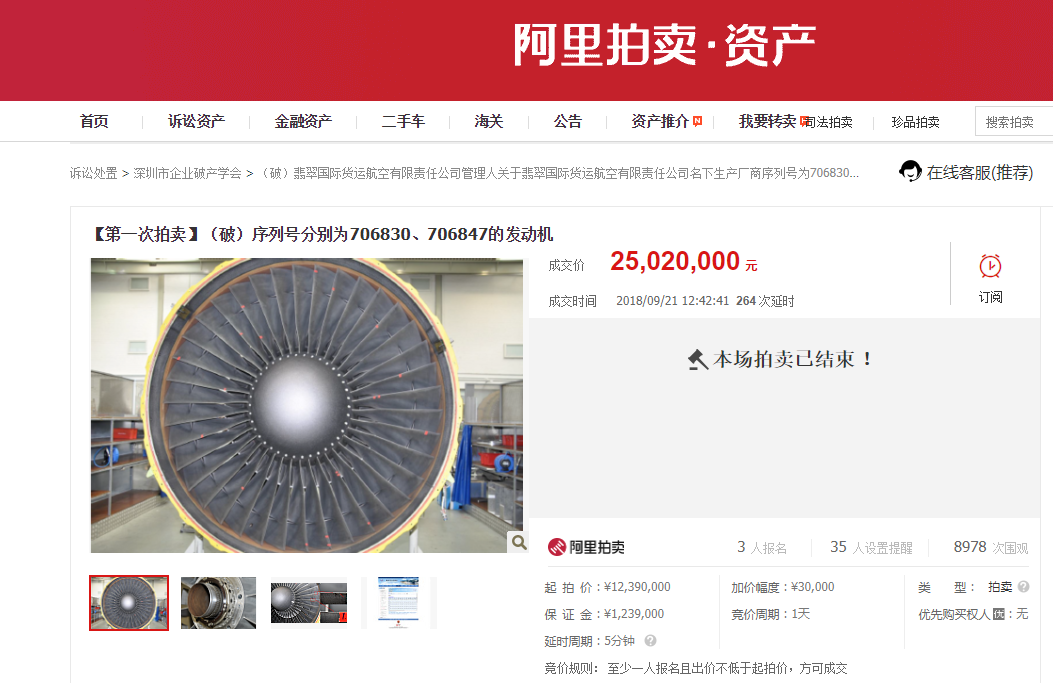Select the fan blade close-up thumbnail
Screen dimensions: 1053x683
click(309, 603)
